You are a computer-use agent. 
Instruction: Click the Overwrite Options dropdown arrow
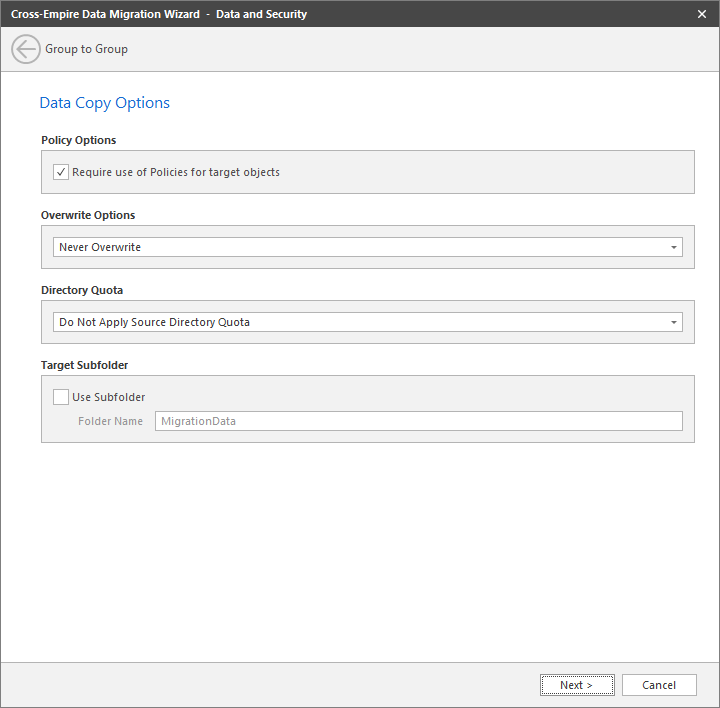674,247
